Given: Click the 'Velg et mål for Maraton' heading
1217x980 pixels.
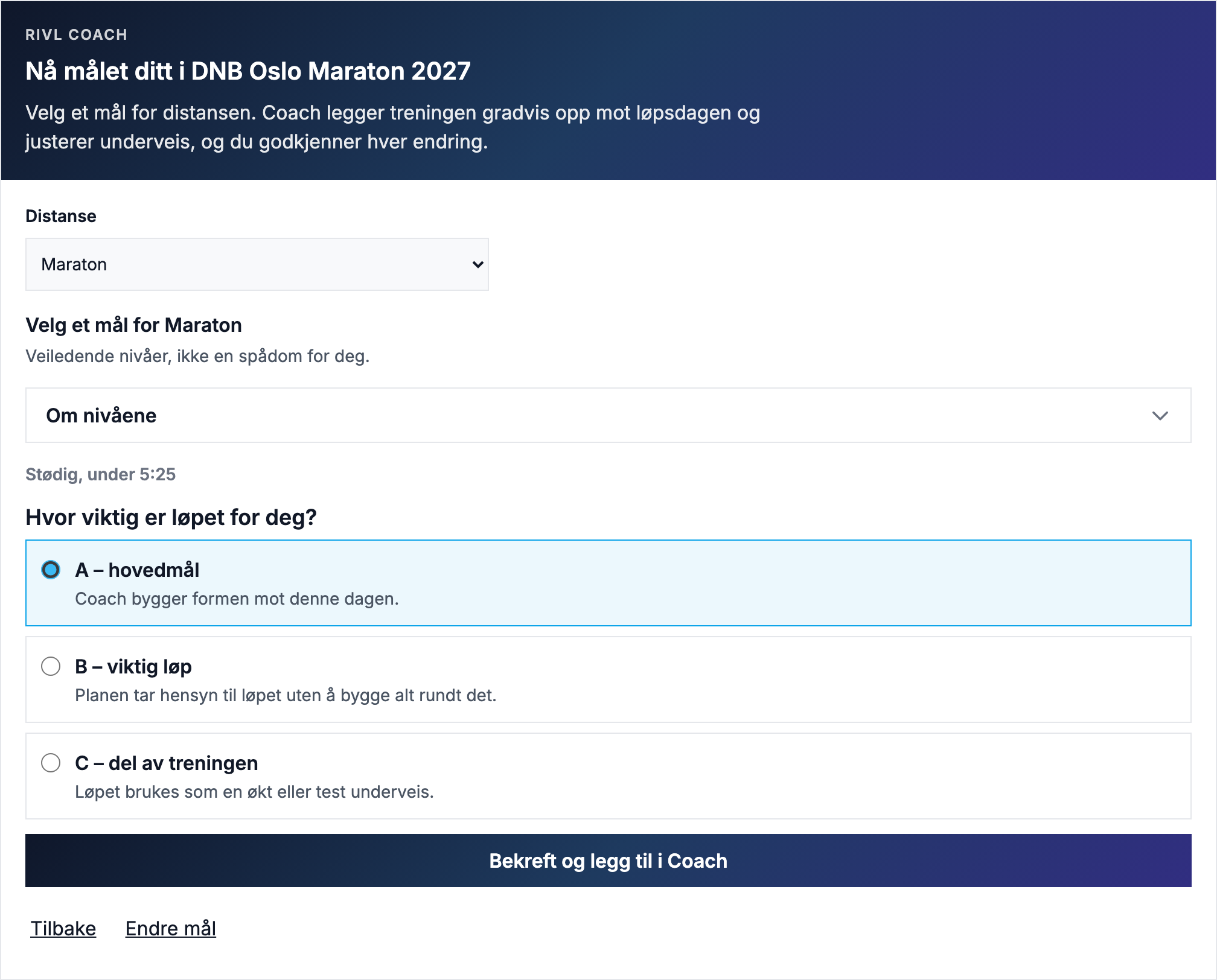Looking at the screenshot, I should pos(133,325).
